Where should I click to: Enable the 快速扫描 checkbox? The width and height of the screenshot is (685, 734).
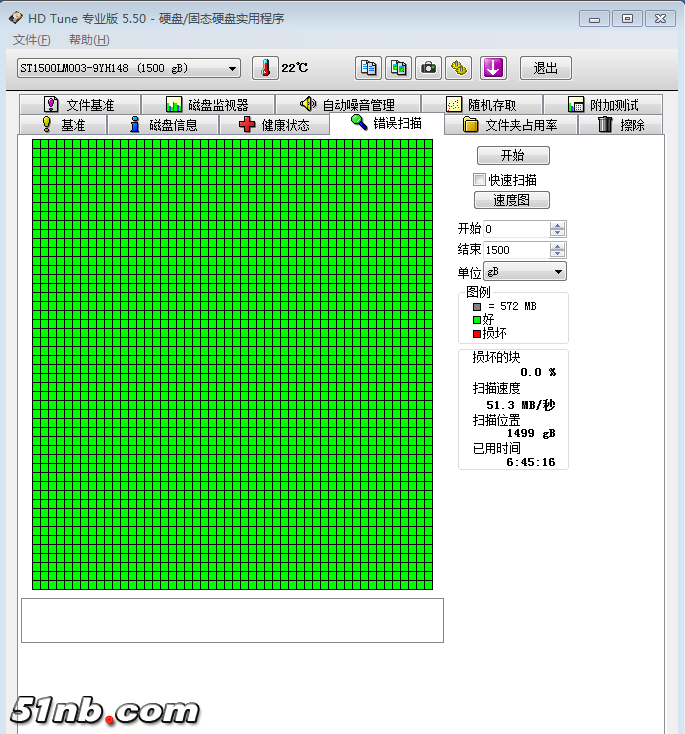tap(479, 180)
